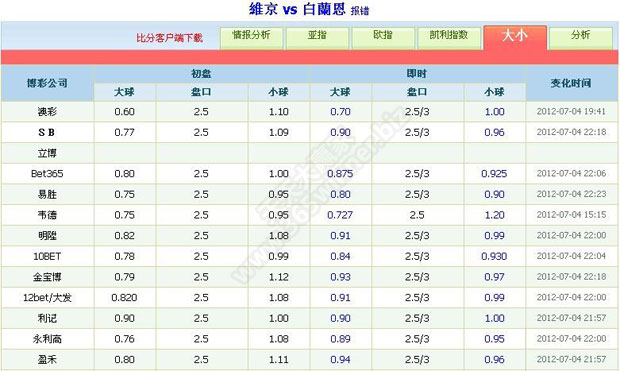Select the 易胜 company name
620x371 pixels.
(x=47, y=195)
